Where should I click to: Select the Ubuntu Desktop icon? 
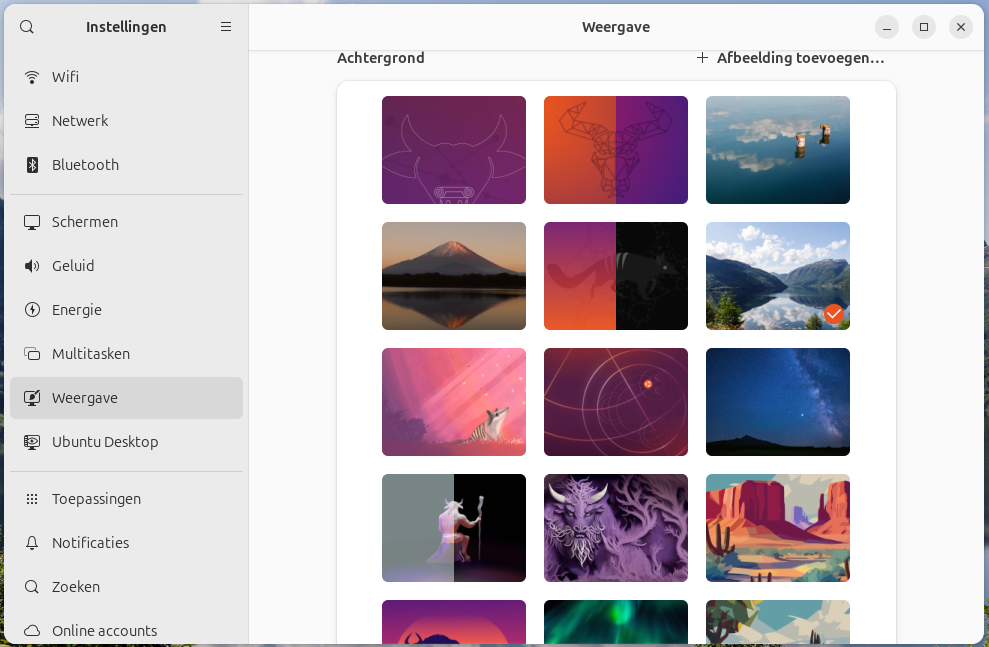[32, 442]
